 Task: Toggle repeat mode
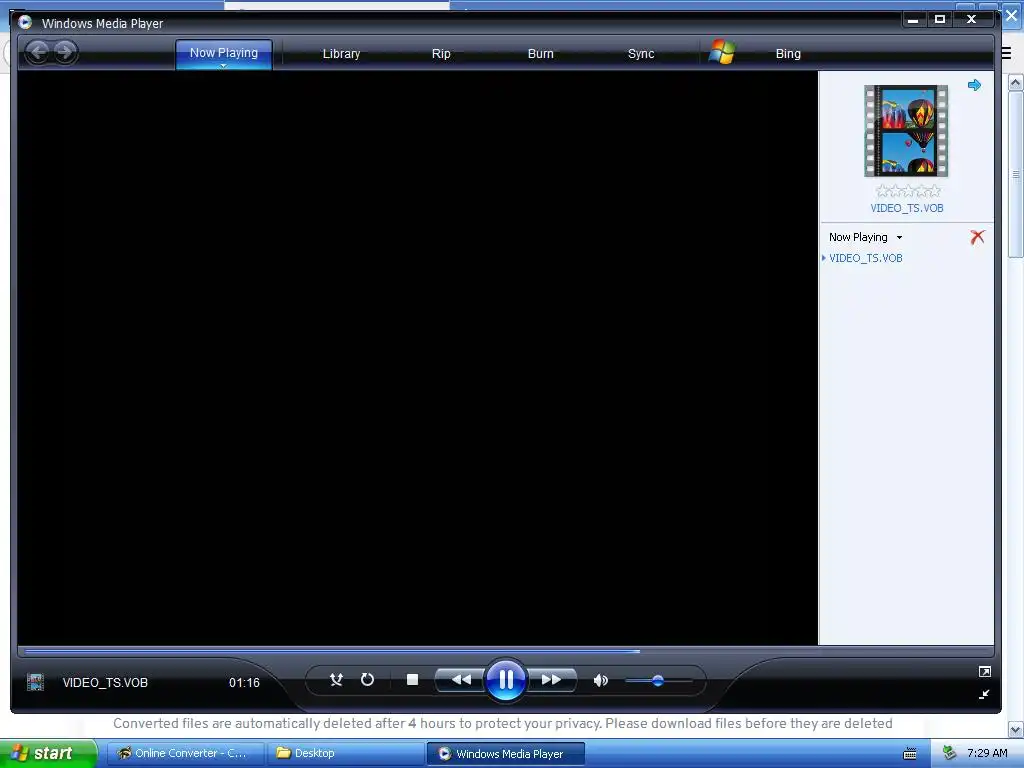click(x=367, y=680)
